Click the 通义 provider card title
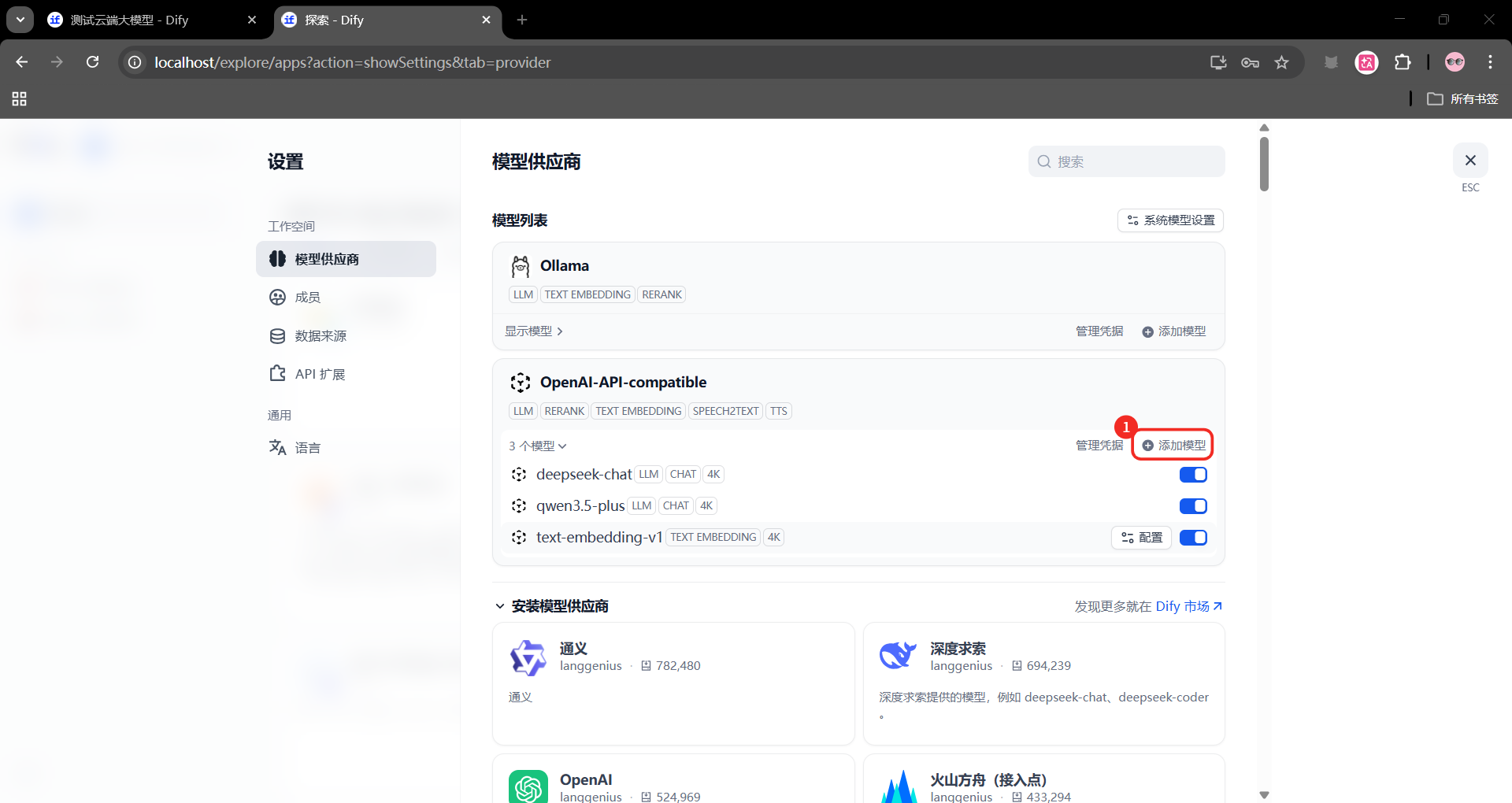The height and width of the screenshot is (803, 1512). pyautogui.click(x=573, y=649)
